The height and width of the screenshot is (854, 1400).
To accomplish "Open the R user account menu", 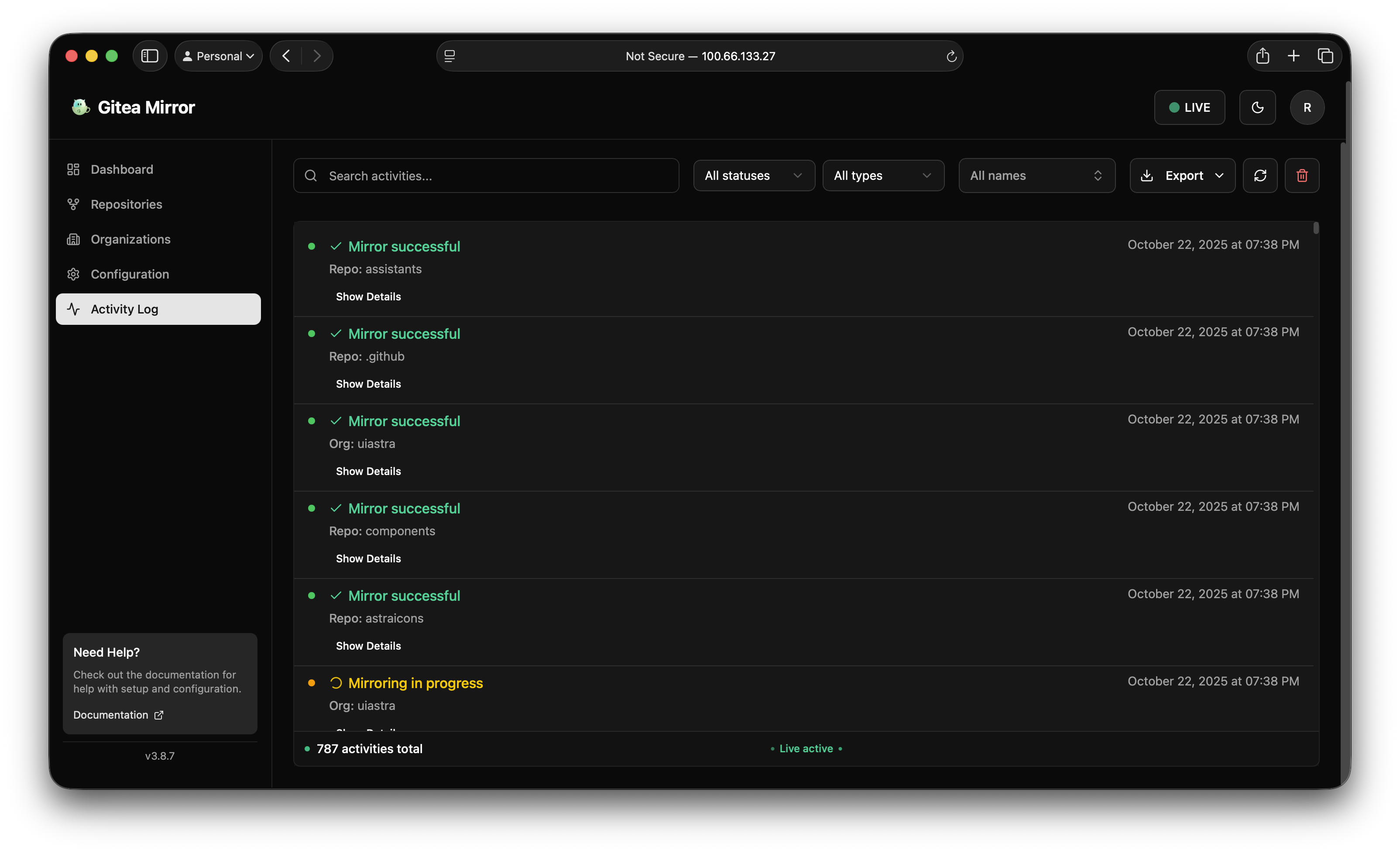I will 1307,107.
